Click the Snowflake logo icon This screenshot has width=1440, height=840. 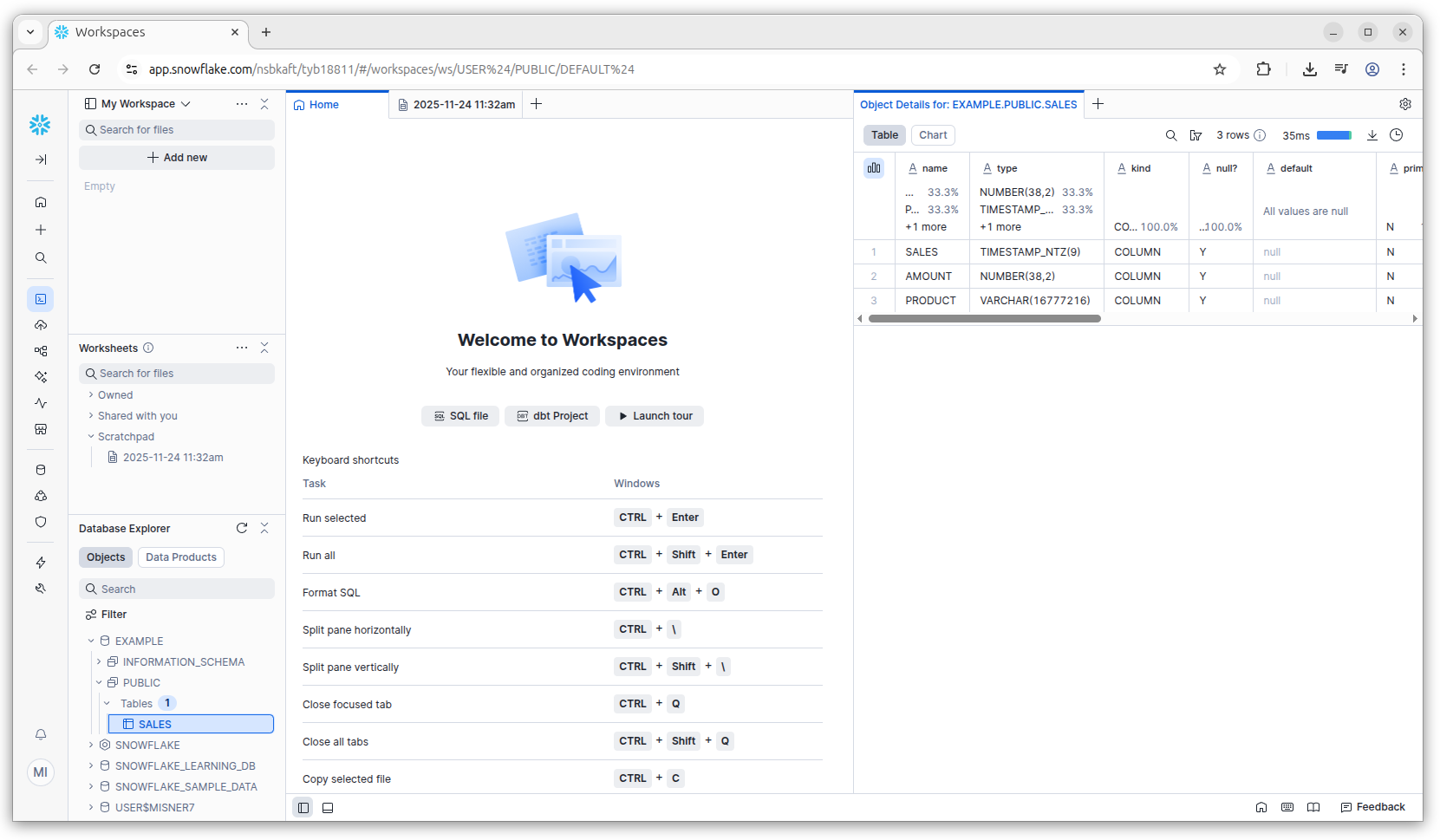tap(40, 125)
